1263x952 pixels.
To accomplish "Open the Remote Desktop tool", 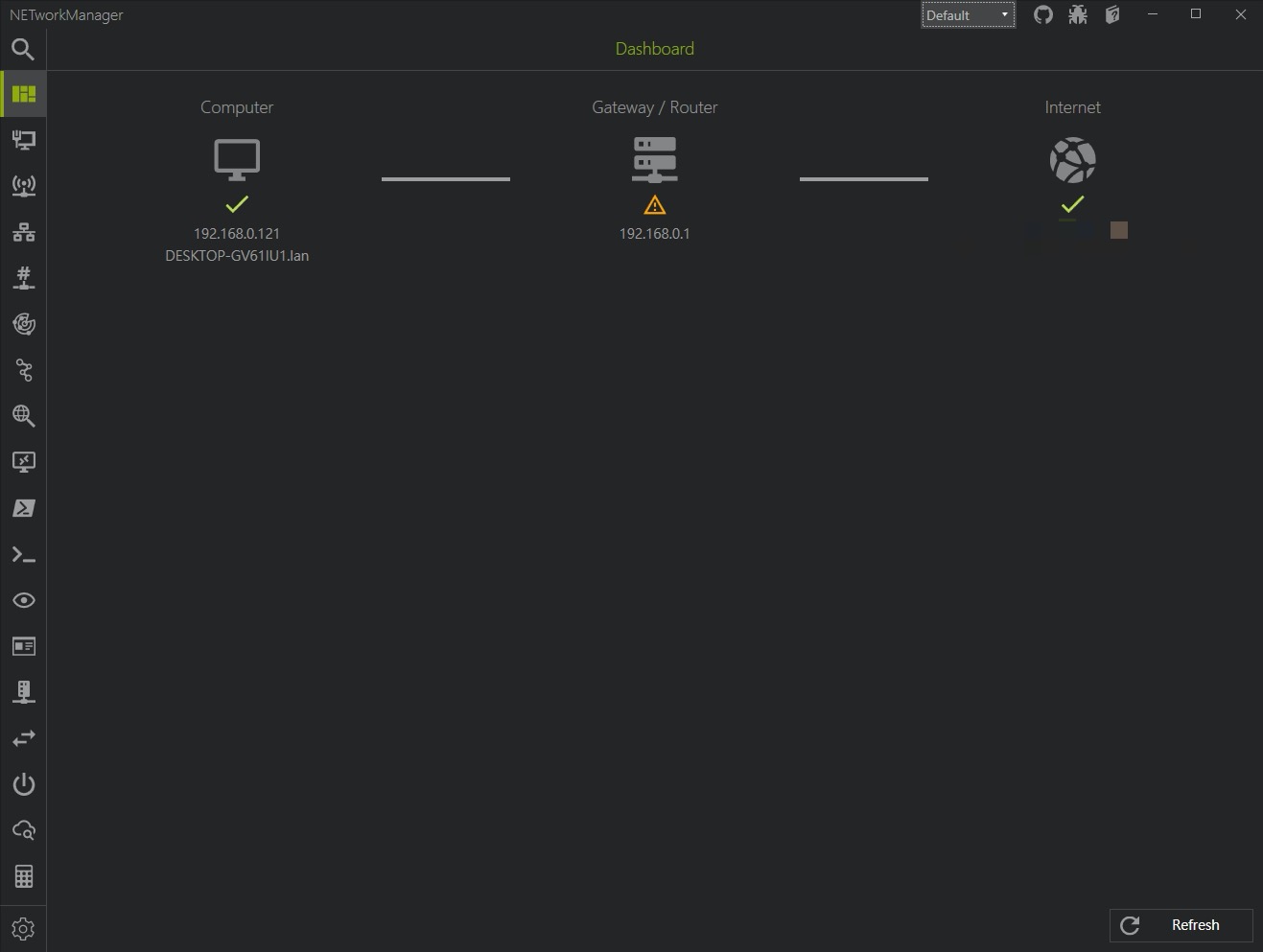I will point(23,462).
